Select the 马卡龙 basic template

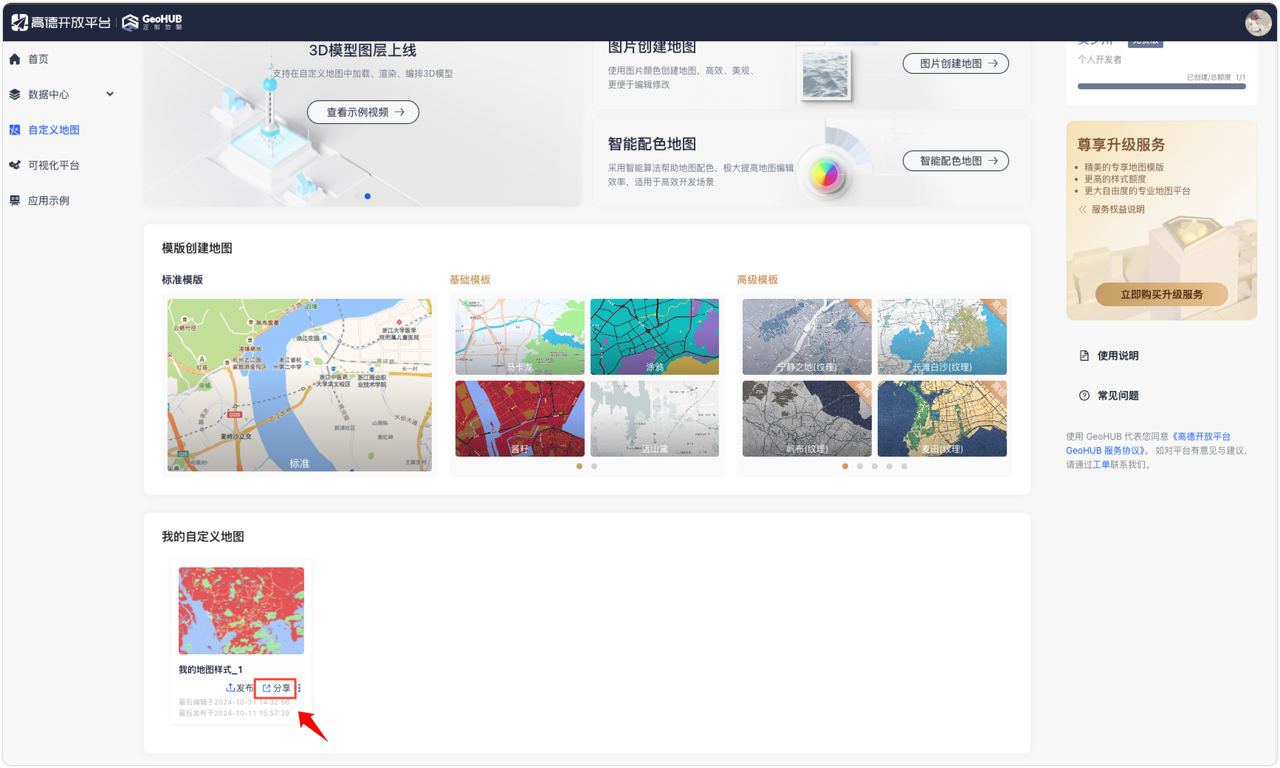coord(520,337)
